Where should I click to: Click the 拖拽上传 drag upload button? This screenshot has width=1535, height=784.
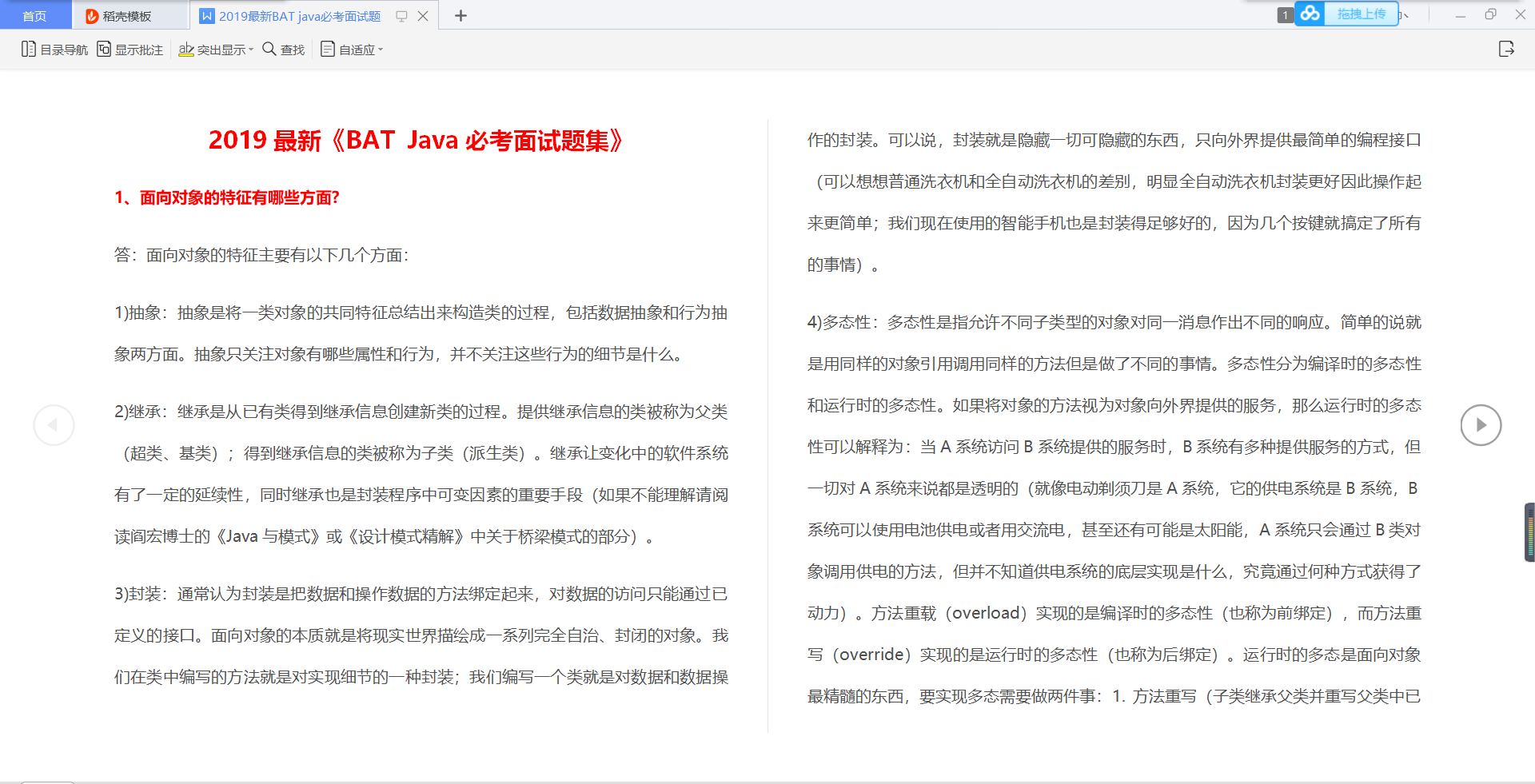pos(1362,14)
